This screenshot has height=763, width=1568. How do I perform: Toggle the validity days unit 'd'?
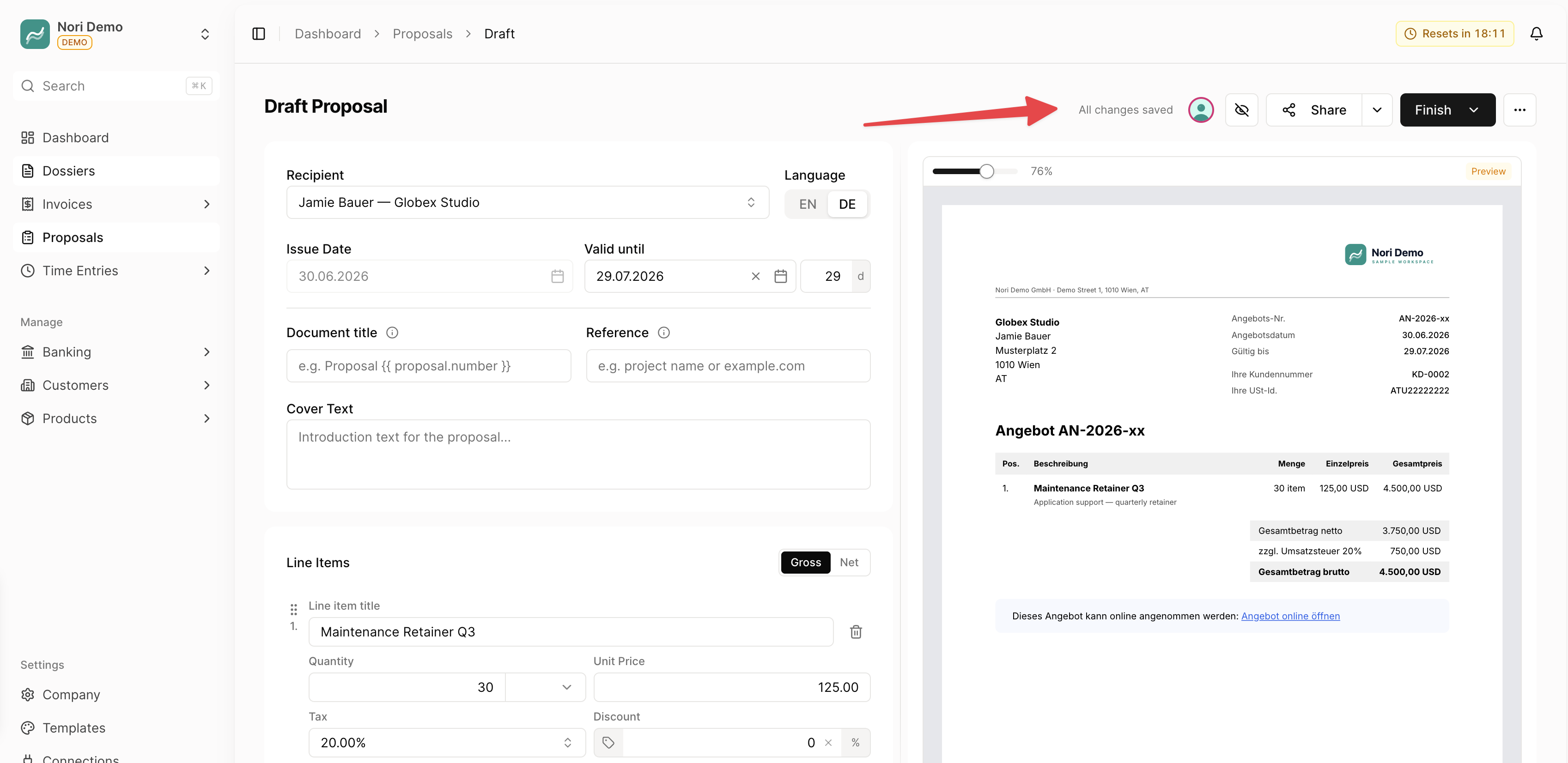(861, 276)
